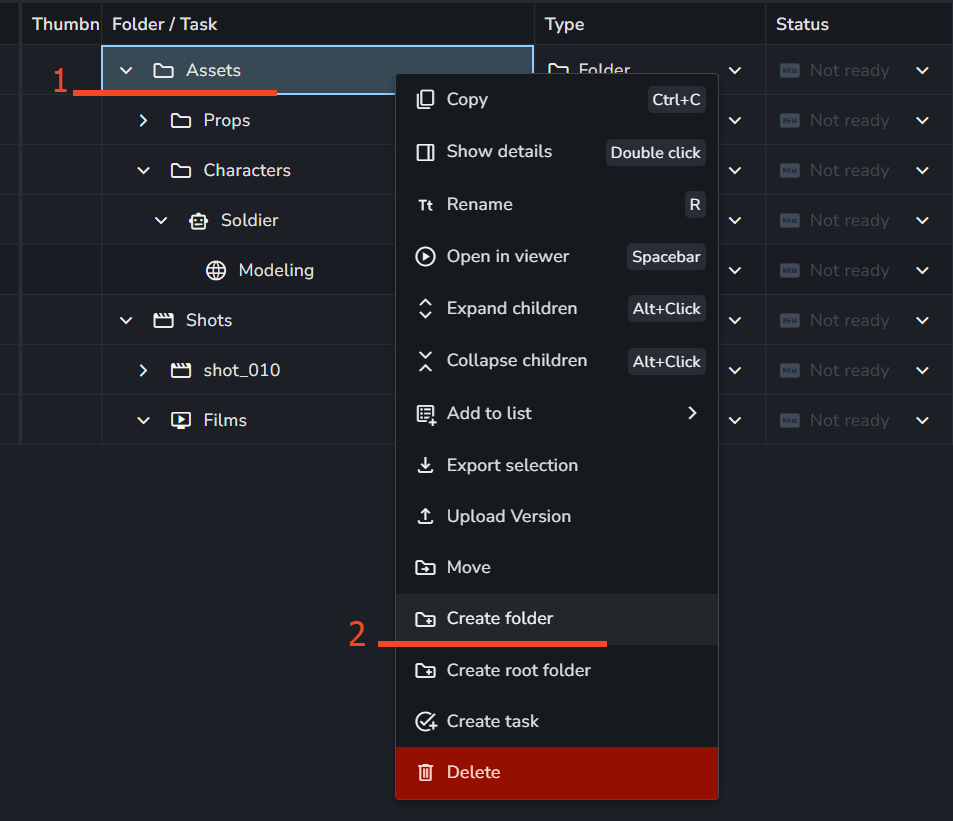Click the shot_010 clapperboard icon
The height and width of the screenshot is (821, 953).
pos(181,371)
